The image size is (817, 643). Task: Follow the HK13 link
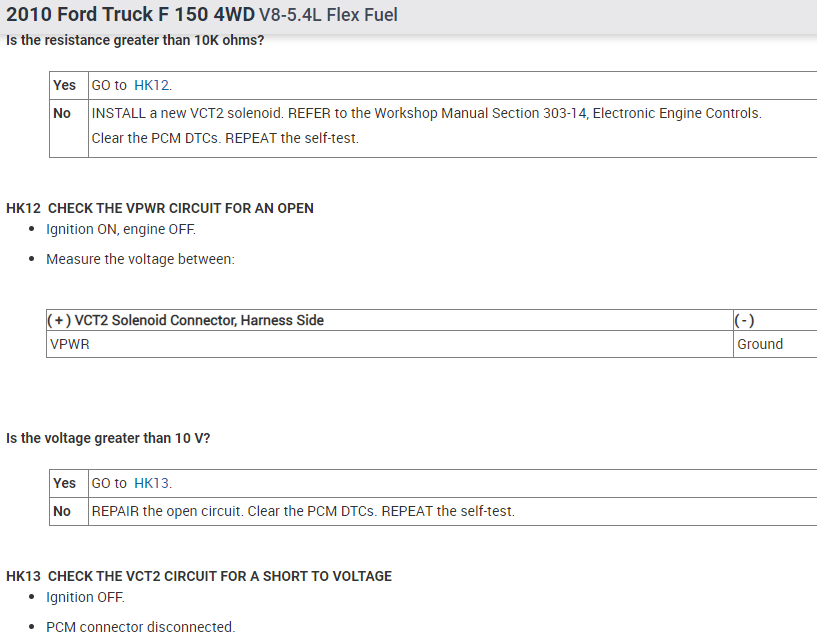point(152,483)
